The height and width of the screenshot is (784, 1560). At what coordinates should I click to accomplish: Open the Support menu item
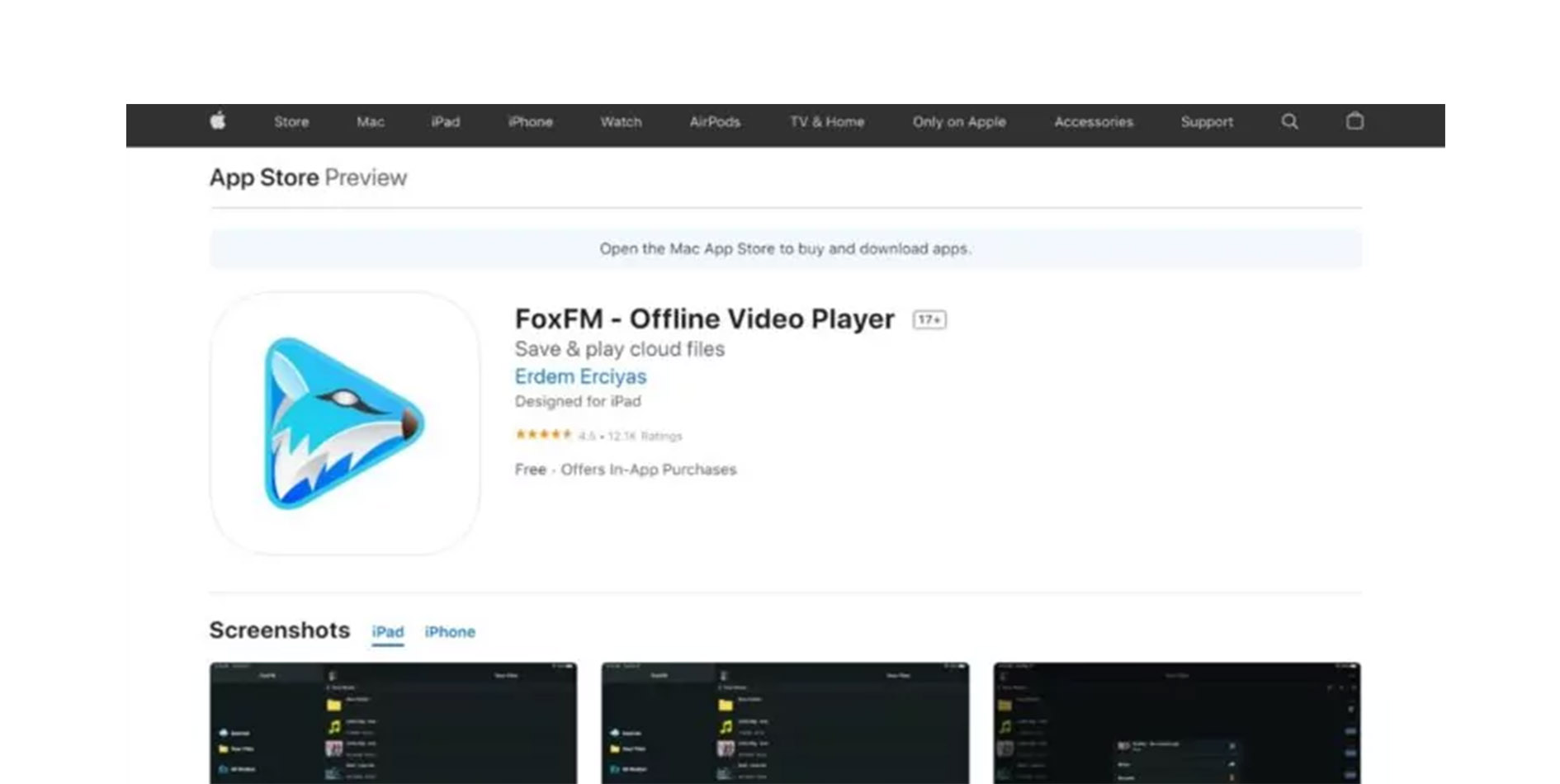point(1206,122)
